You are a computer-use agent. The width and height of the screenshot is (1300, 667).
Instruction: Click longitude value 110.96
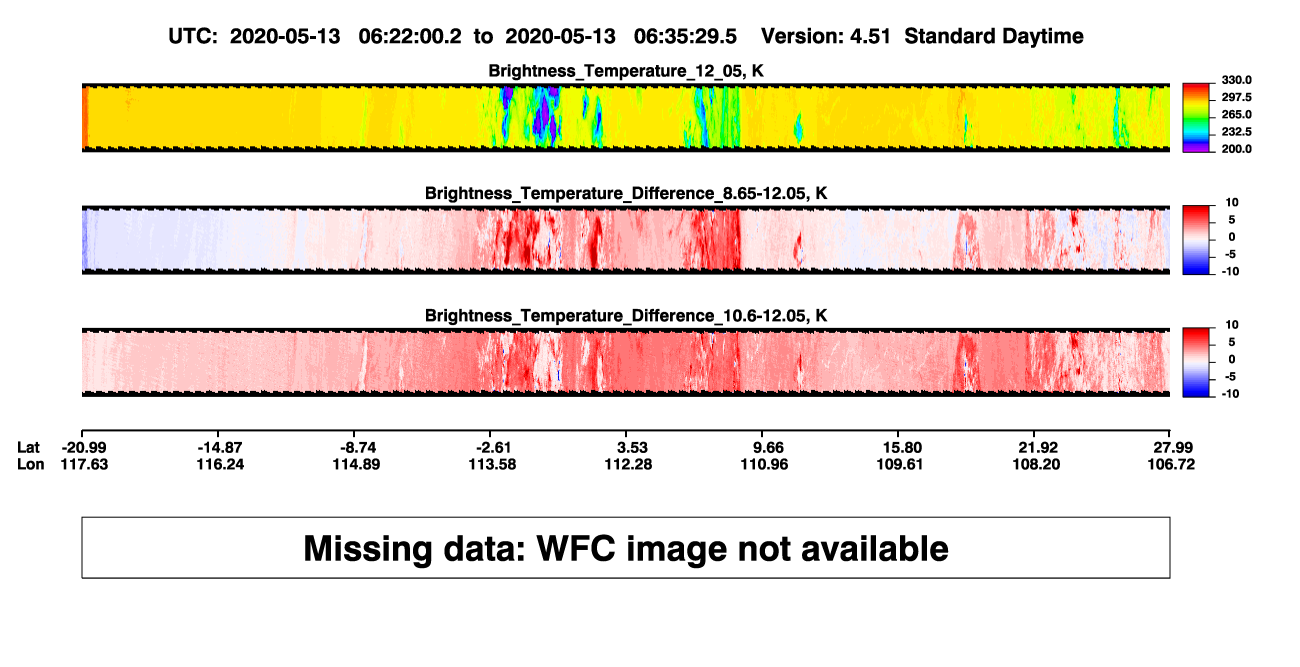coord(765,464)
